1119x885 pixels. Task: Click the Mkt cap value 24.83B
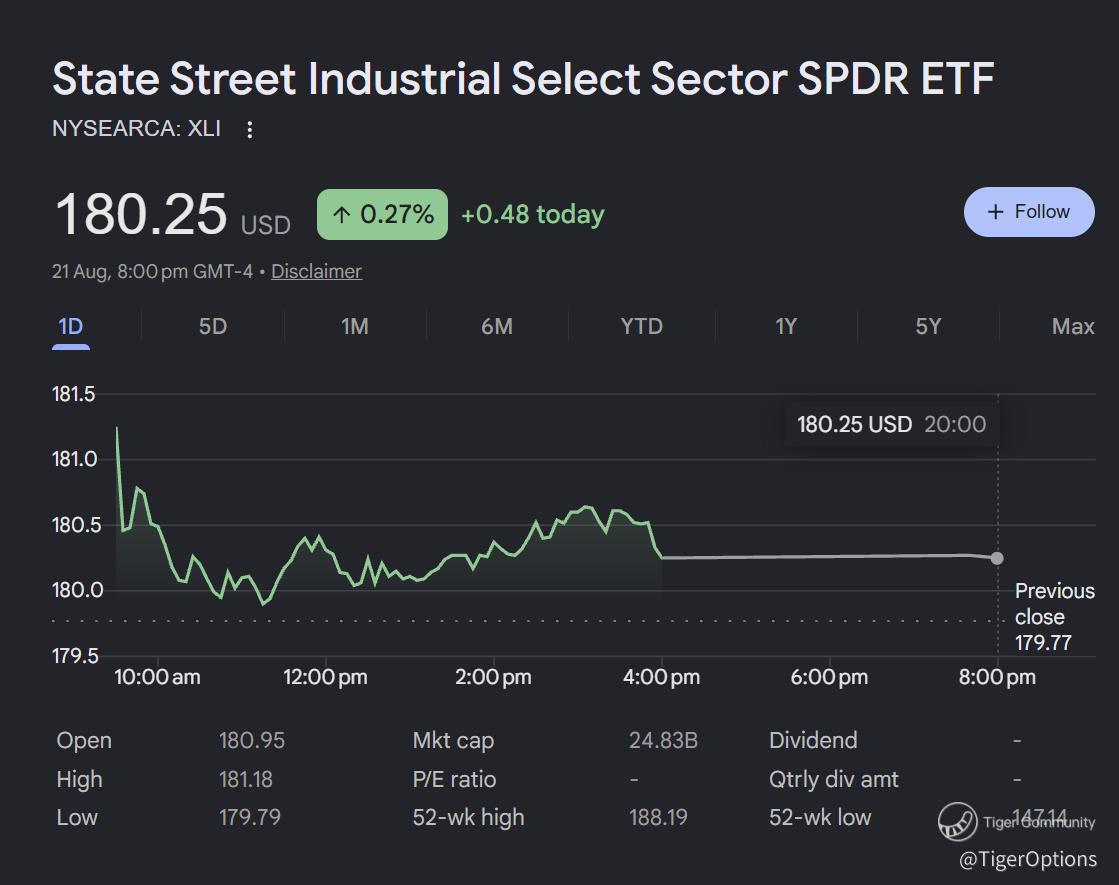click(663, 740)
